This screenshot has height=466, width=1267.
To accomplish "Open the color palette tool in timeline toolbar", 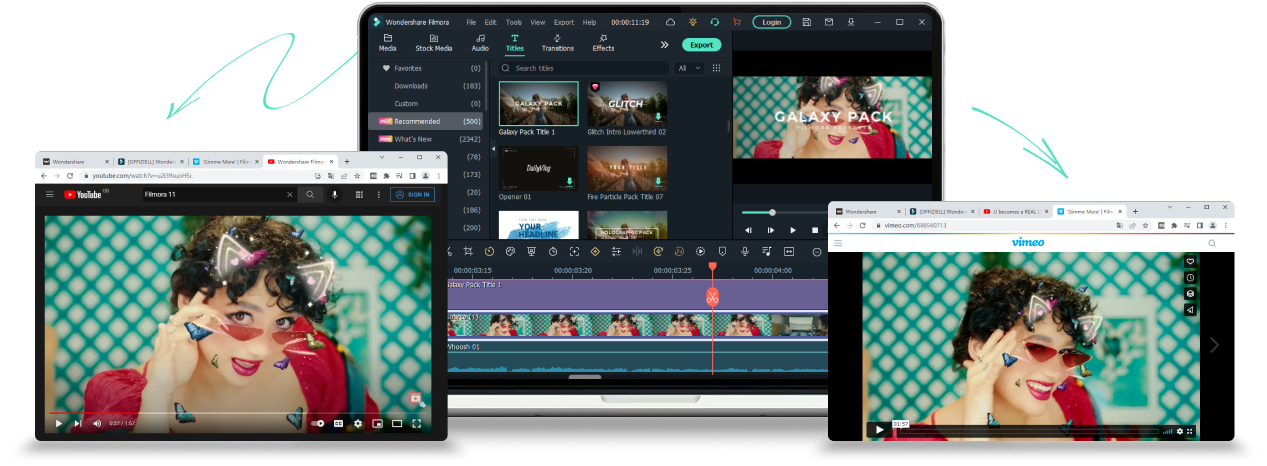I will point(510,251).
